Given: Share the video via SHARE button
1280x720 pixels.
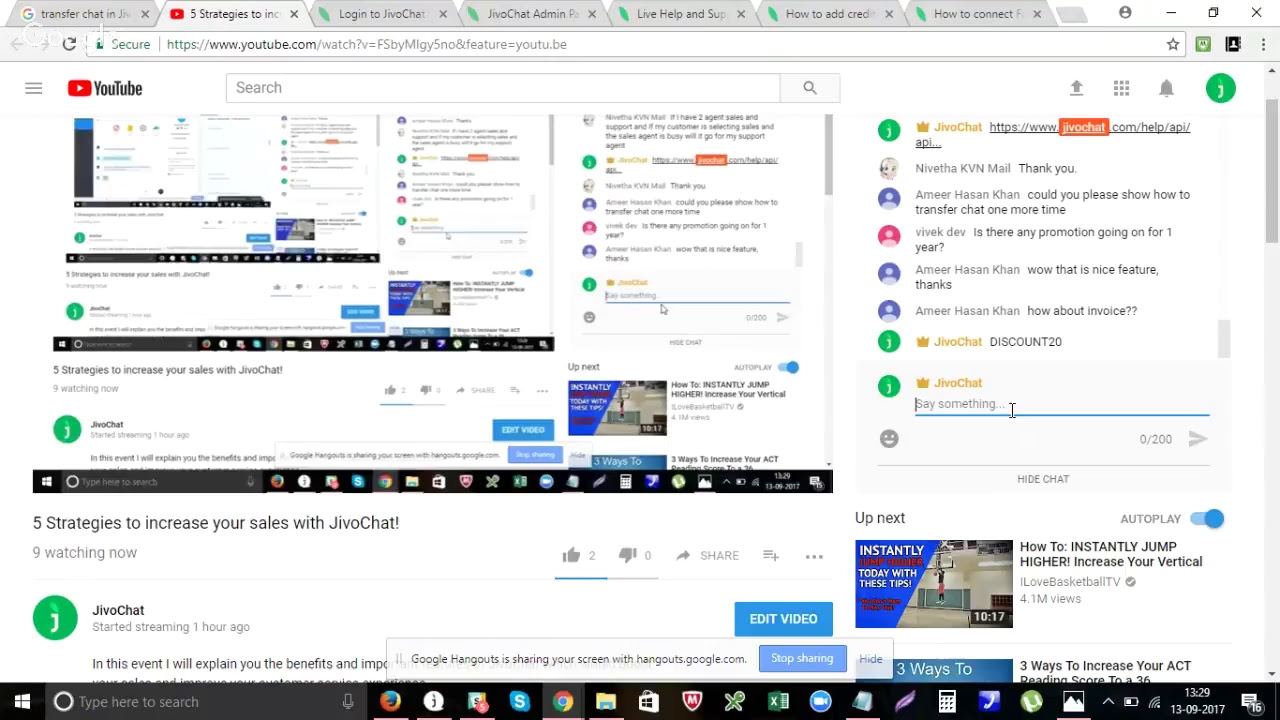Looking at the screenshot, I should click(x=708, y=556).
